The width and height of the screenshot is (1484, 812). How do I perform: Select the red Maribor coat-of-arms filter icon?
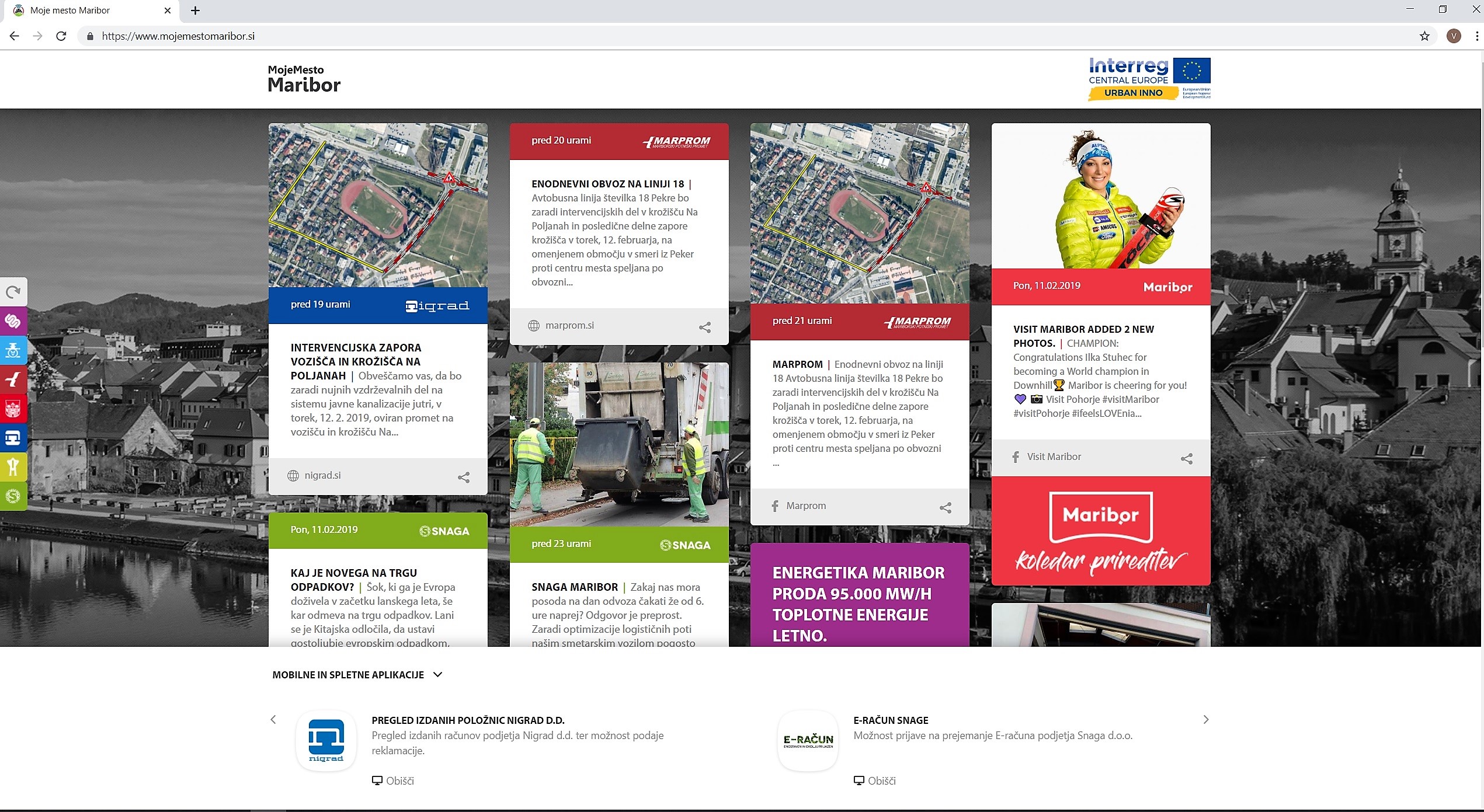pyautogui.click(x=13, y=409)
